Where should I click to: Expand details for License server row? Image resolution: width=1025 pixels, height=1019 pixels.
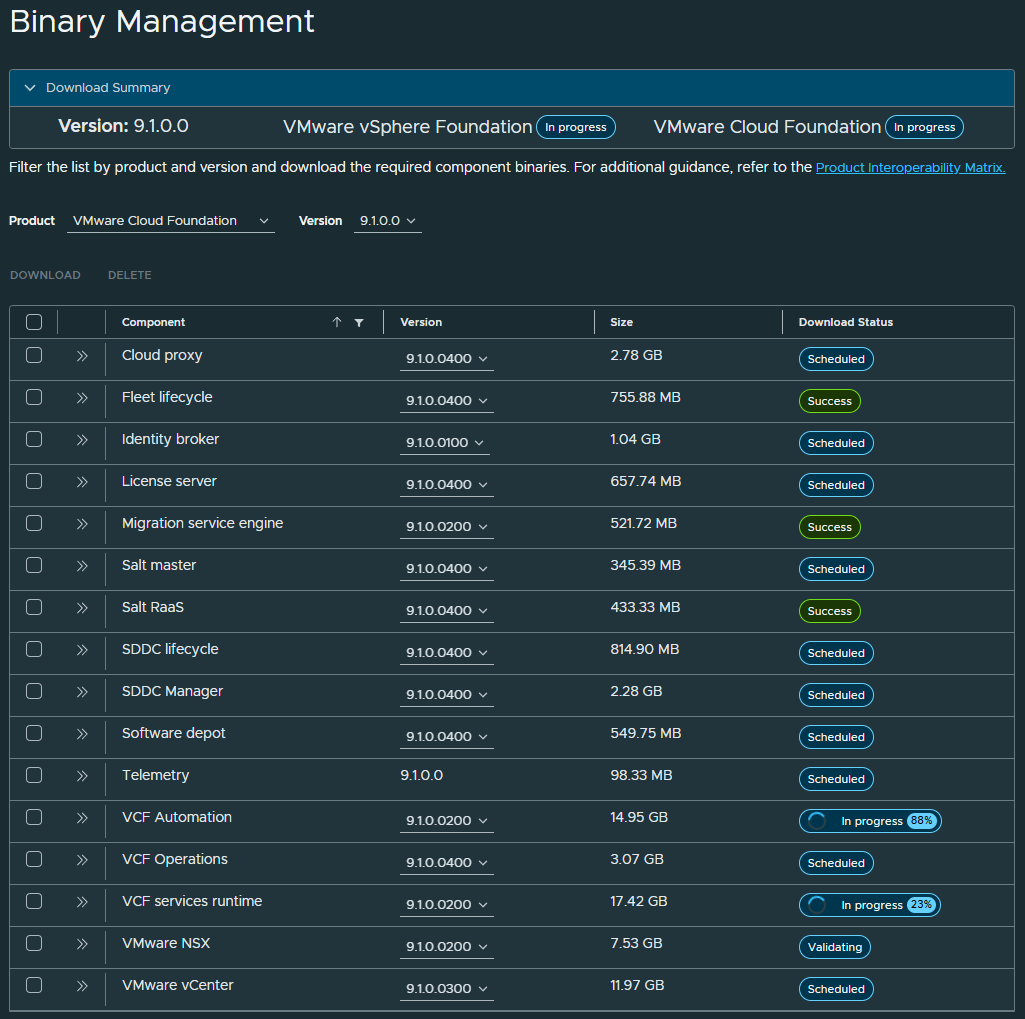pyautogui.click(x=82, y=482)
